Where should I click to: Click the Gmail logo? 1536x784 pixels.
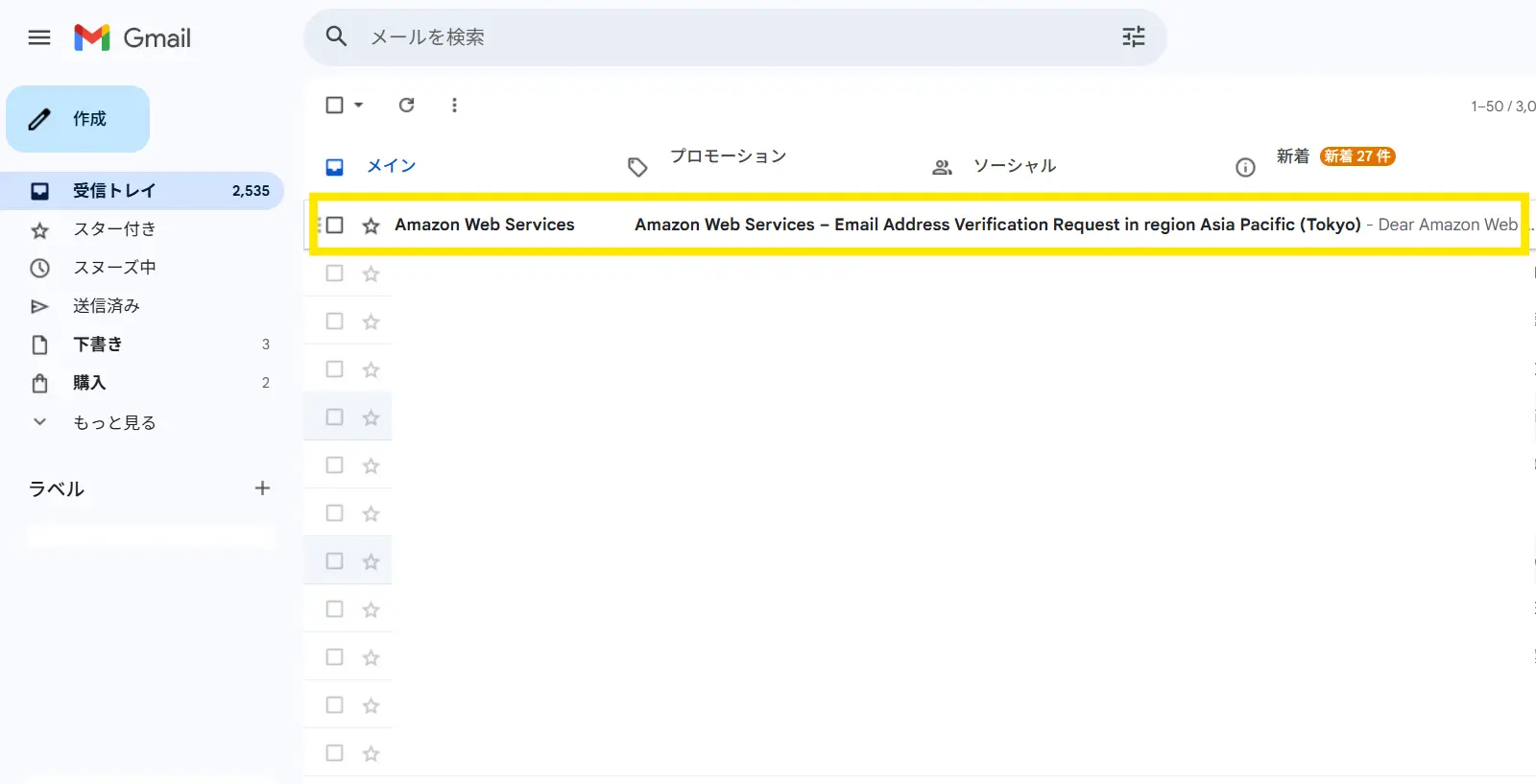pos(133,37)
